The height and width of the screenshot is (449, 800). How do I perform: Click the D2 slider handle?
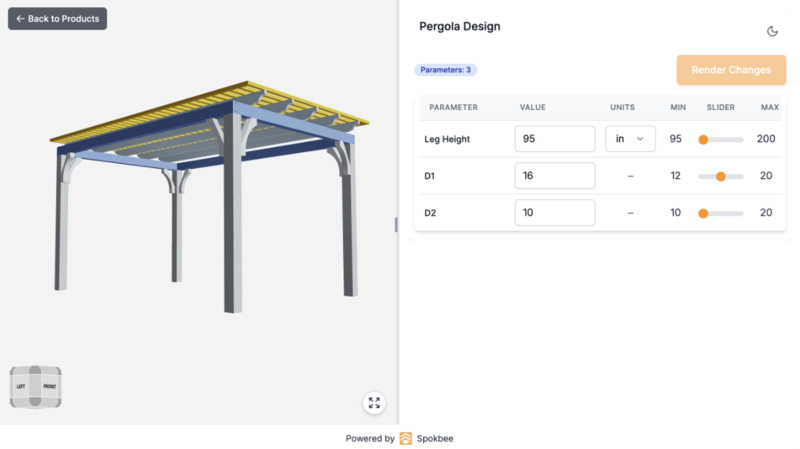coord(703,213)
